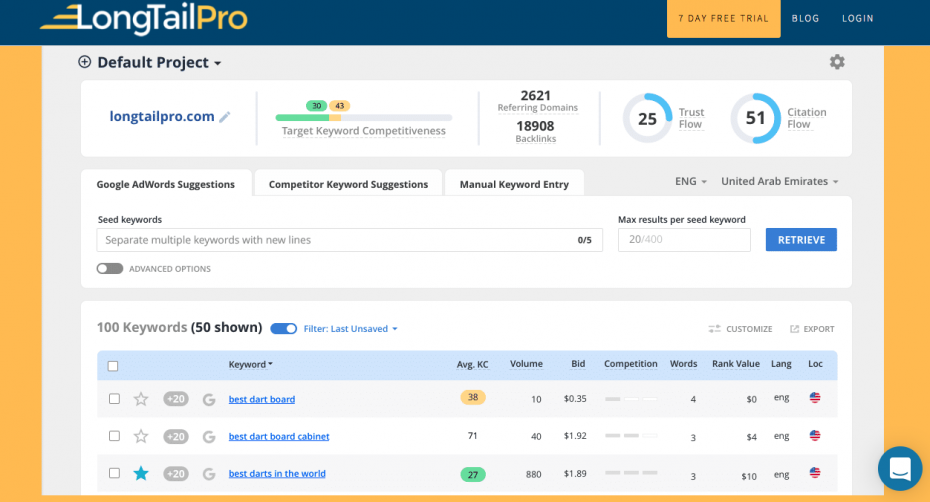Open the chat support bubble
This screenshot has width=930, height=502.
[899, 468]
